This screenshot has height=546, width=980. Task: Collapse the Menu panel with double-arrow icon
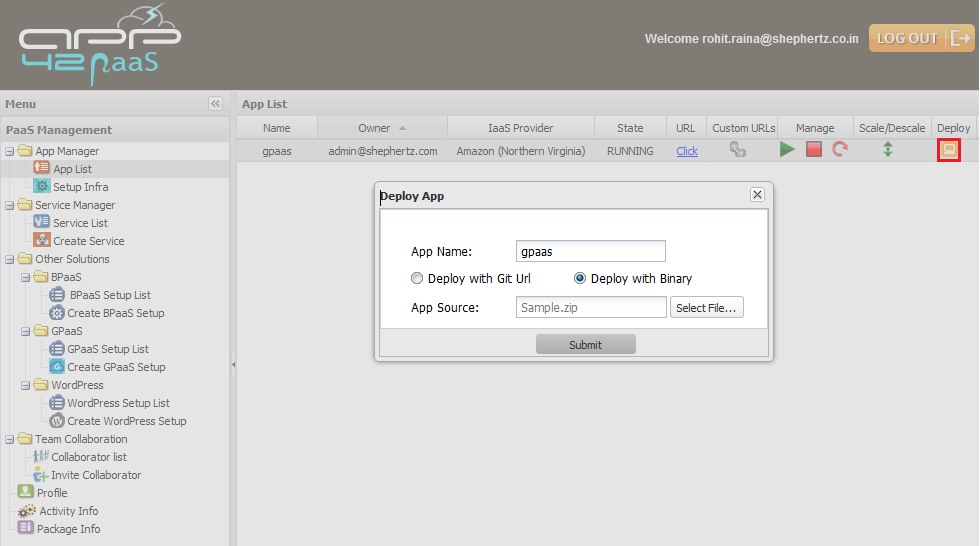(x=215, y=104)
